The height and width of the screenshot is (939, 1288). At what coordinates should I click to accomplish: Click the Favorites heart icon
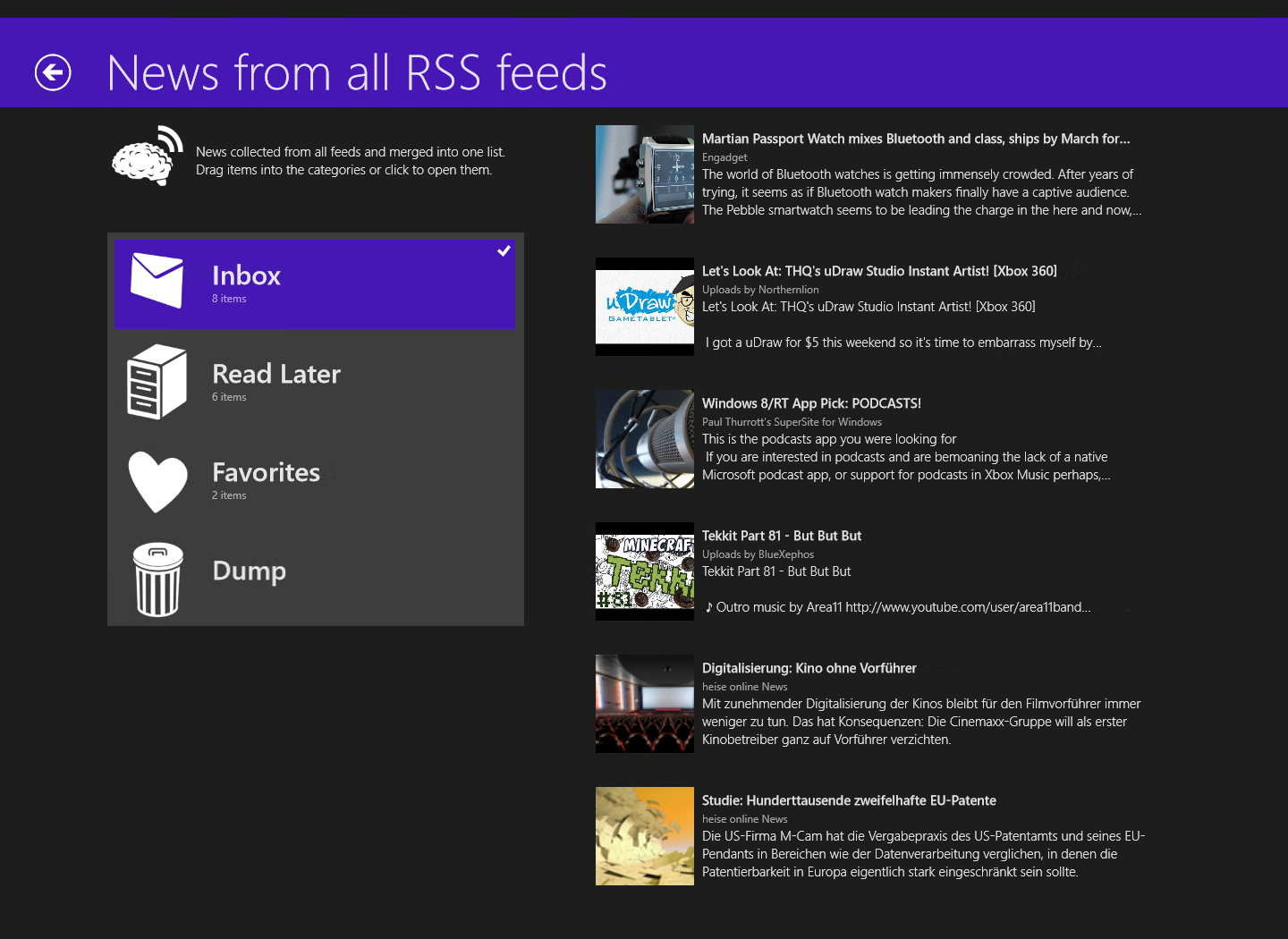(x=158, y=481)
